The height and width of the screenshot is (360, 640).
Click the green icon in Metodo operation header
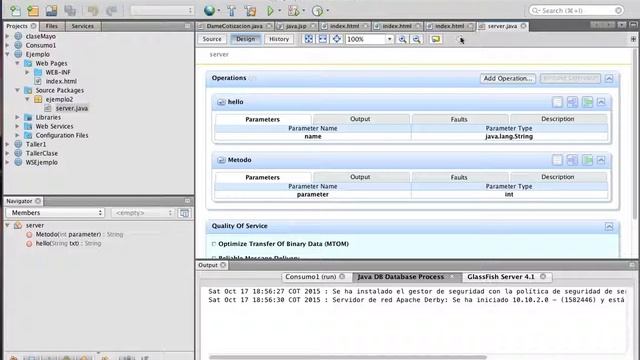[x=587, y=160]
